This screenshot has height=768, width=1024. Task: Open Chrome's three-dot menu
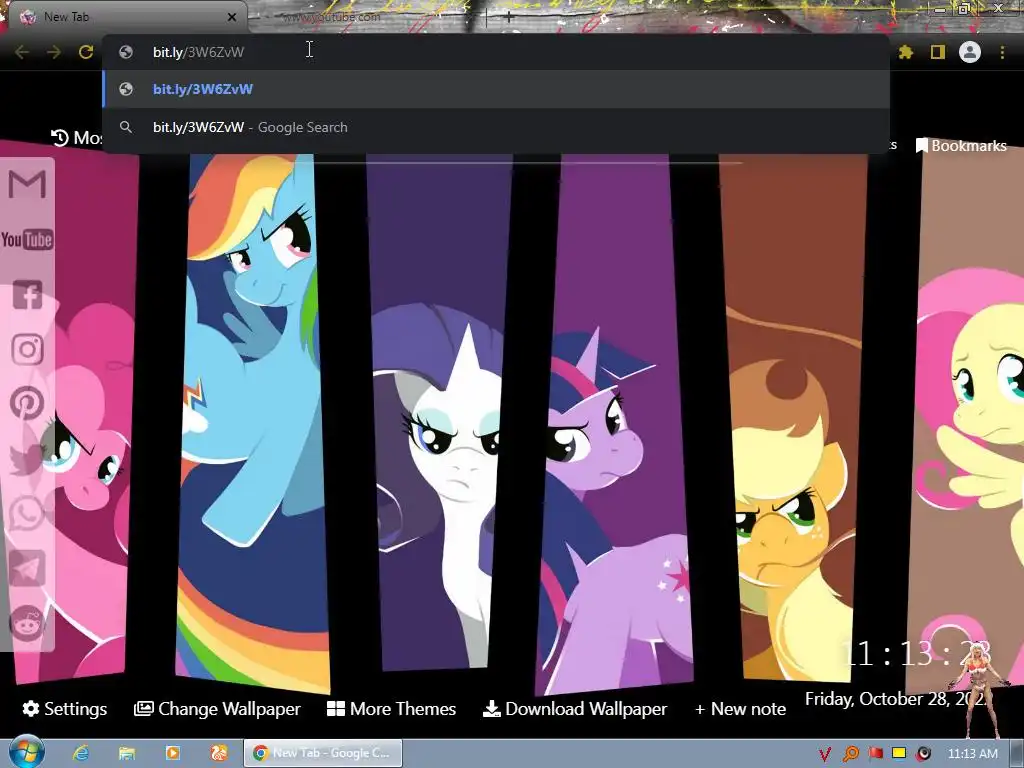1002,52
